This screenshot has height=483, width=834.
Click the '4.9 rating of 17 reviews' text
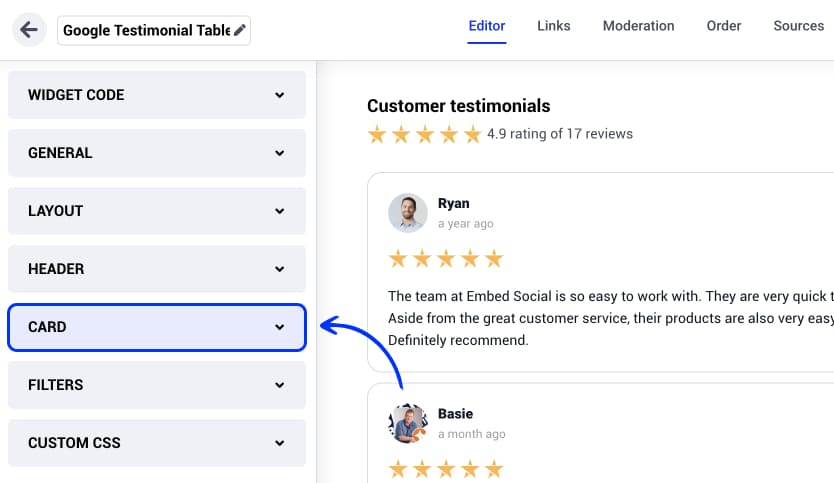(560, 134)
